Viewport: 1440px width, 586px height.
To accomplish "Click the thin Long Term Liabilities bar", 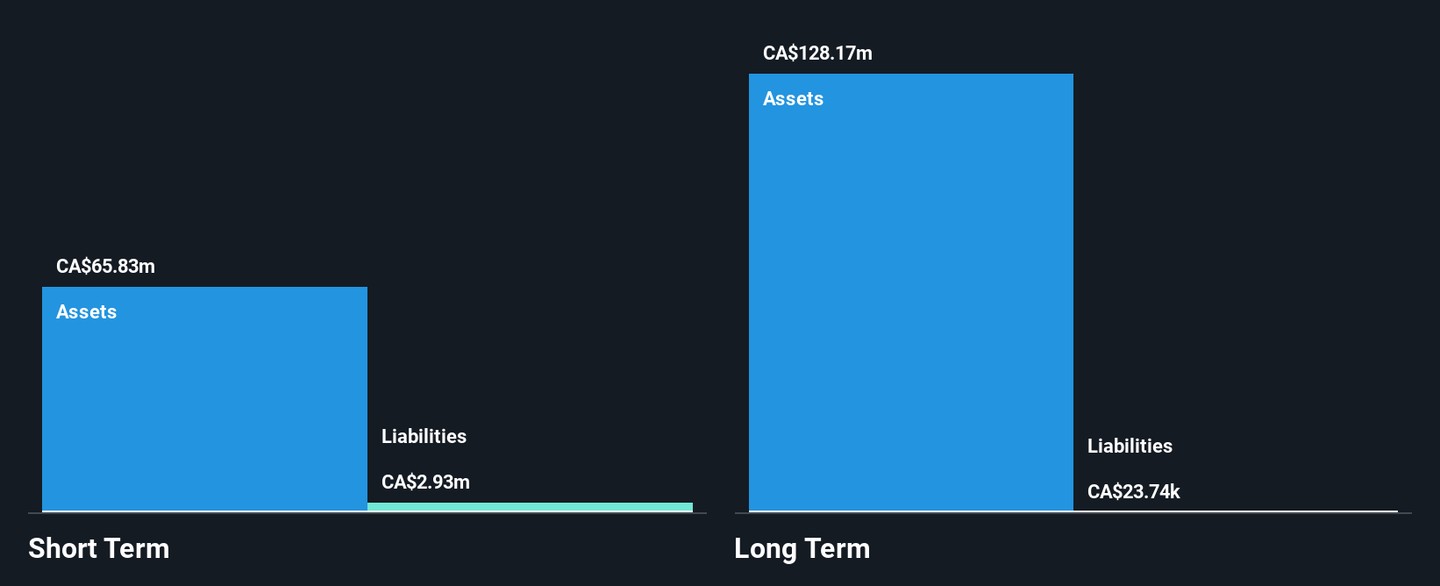I will click(x=1235, y=511).
